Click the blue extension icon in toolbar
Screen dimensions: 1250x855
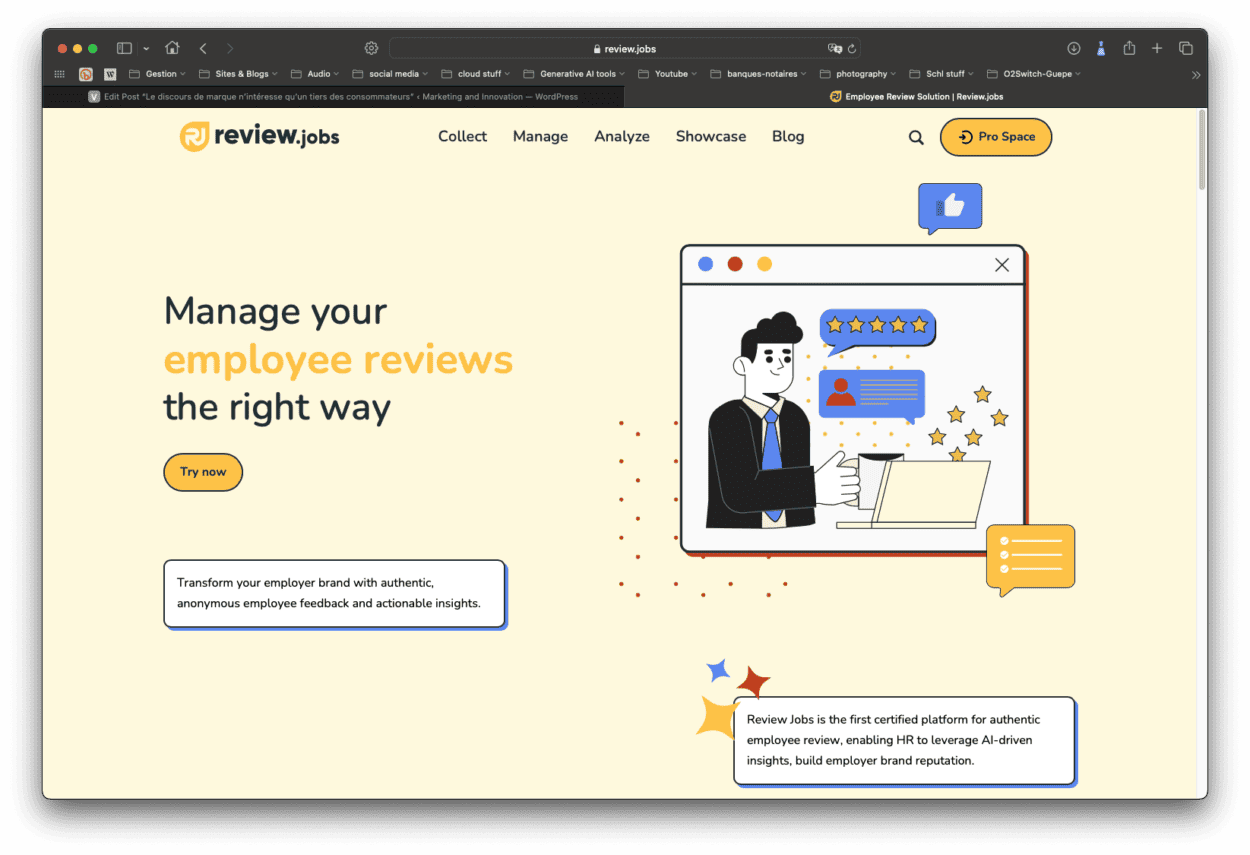(1101, 48)
